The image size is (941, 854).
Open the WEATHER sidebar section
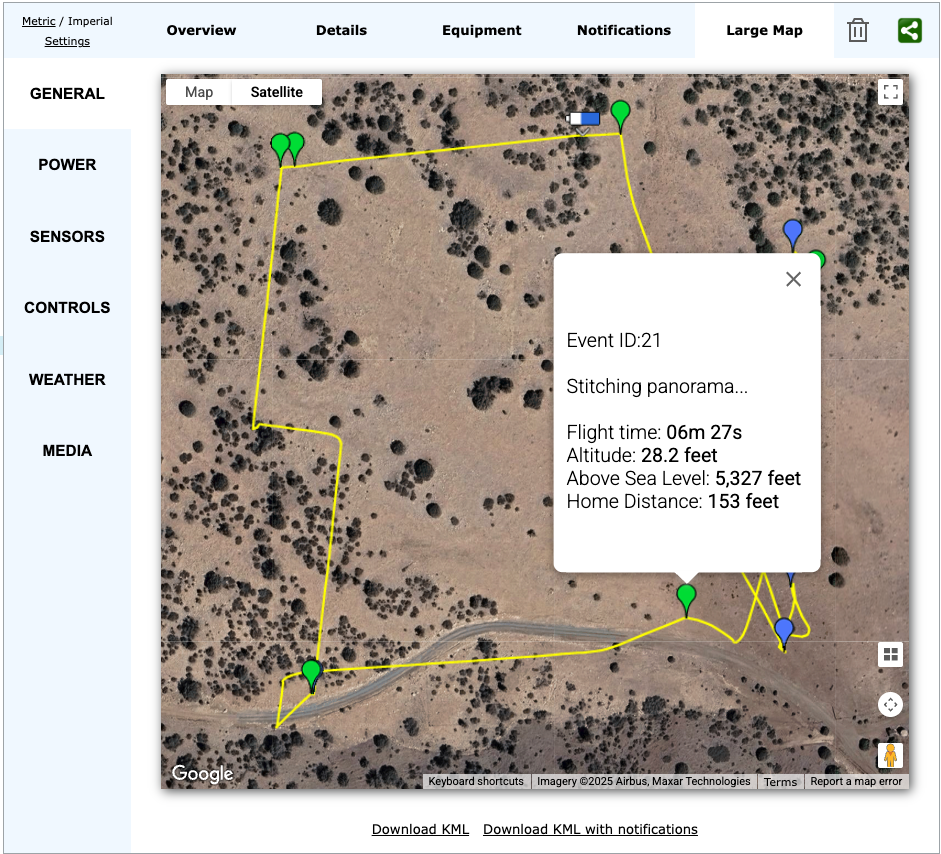(67, 380)
